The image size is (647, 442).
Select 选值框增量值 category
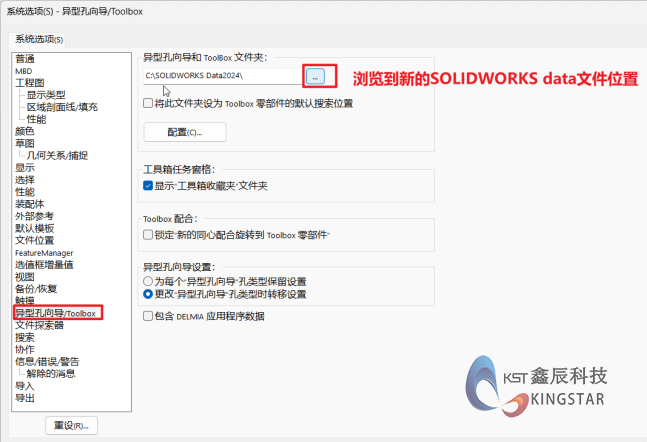tap(44, 265)
